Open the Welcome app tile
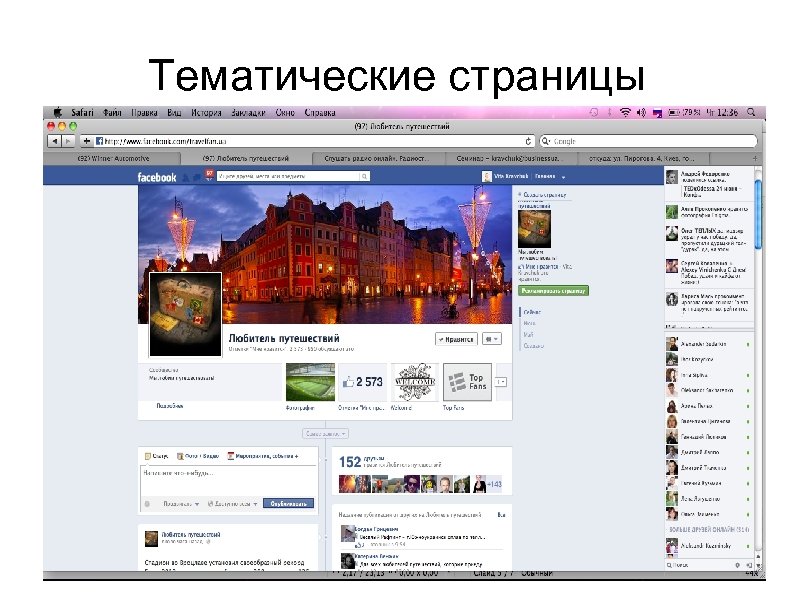 [415, 382]
